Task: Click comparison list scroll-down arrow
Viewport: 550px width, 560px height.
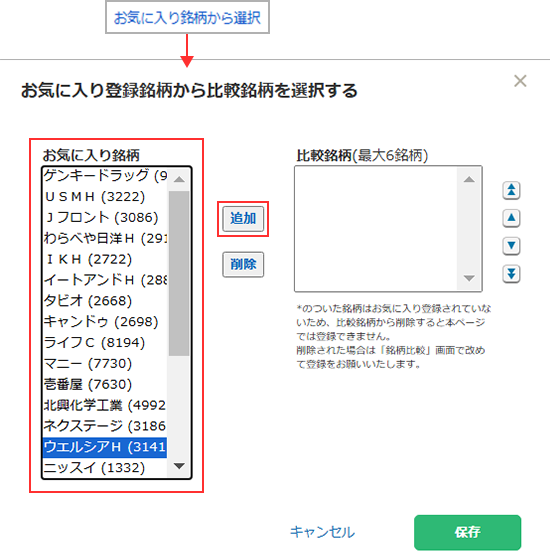Action: 469,278
